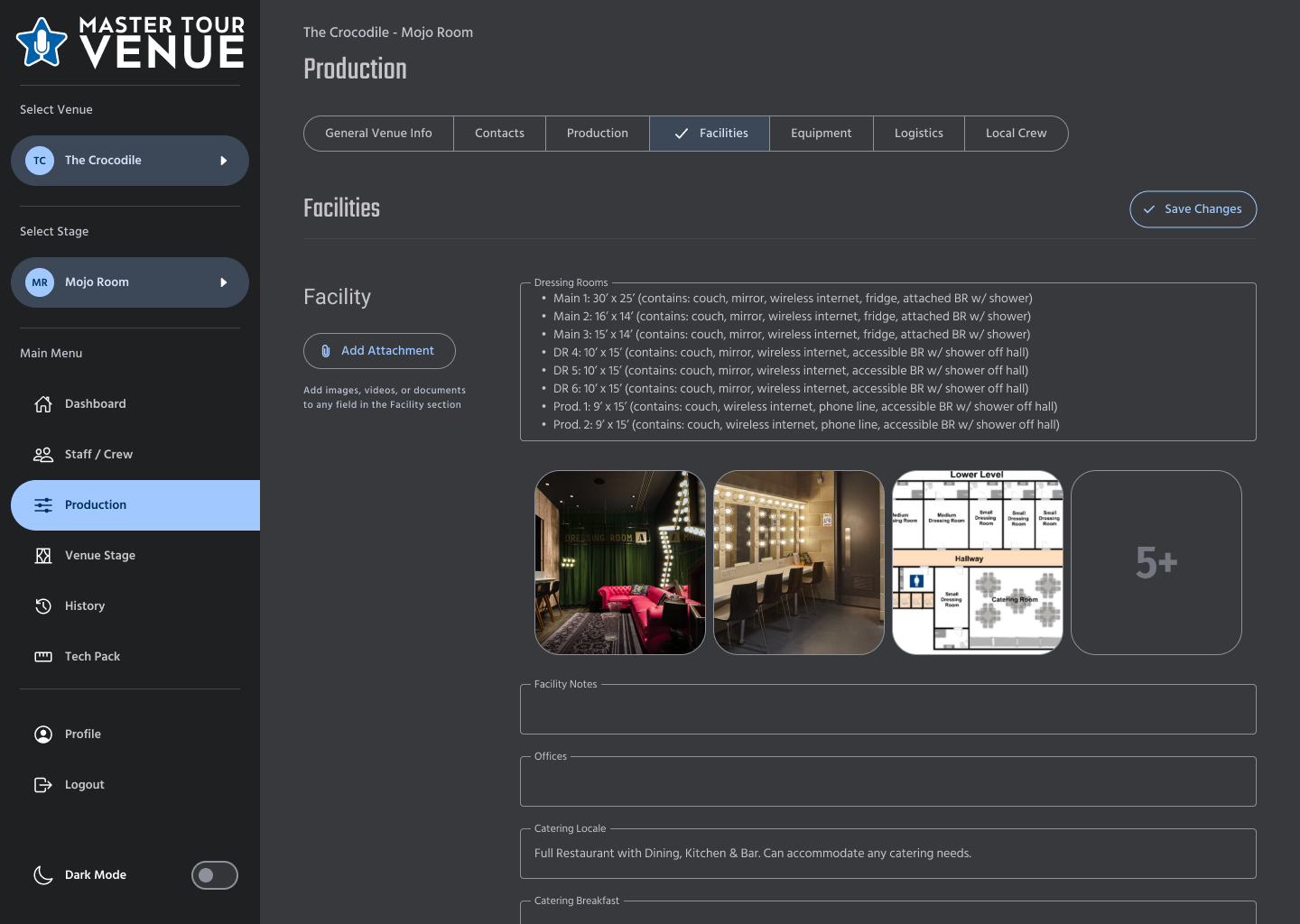Click the Staff / Crew people icon
The image size is (1300, 924).
coord(43,455)
